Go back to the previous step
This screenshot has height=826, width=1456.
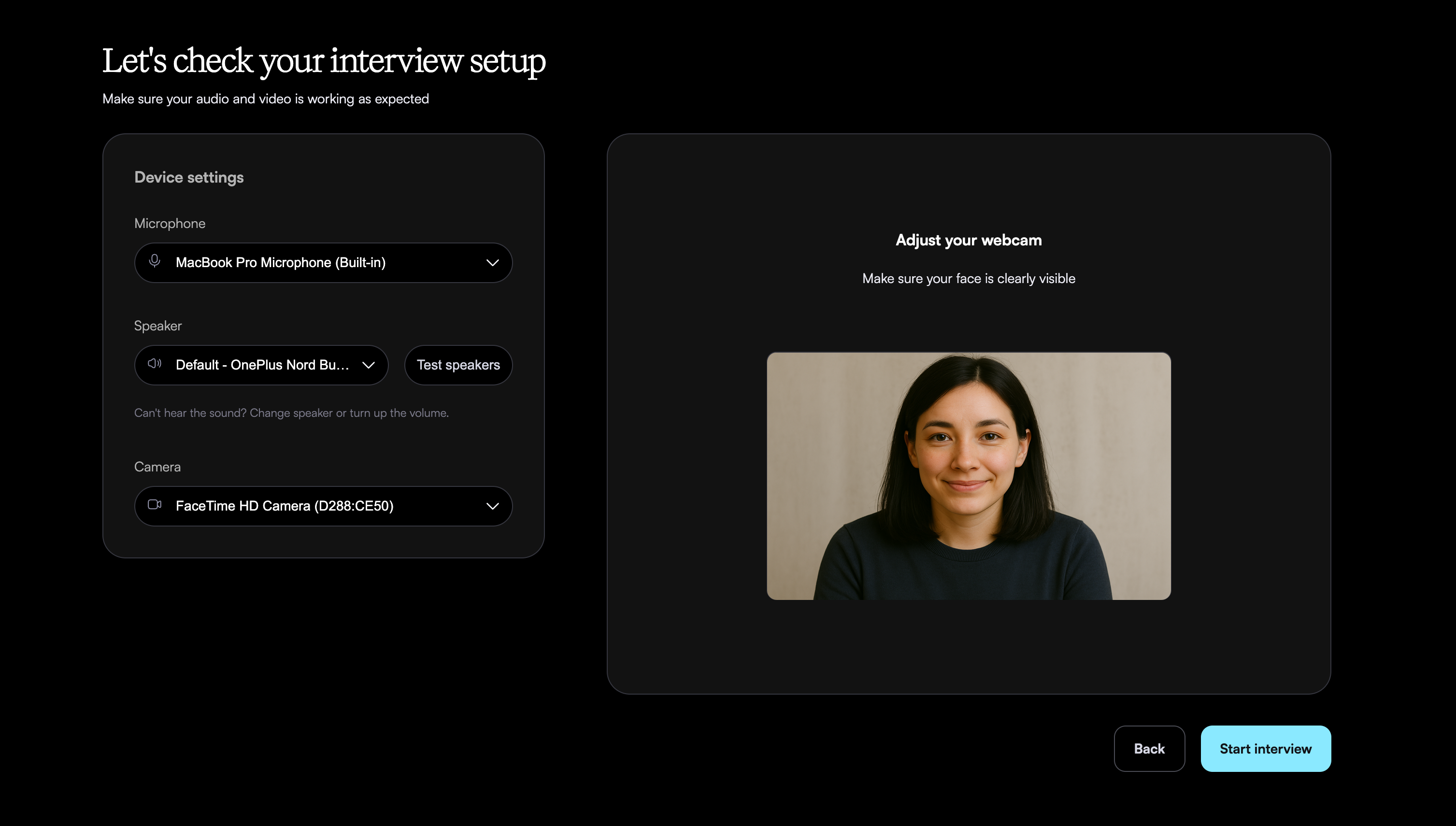[x=1149, y=749]
